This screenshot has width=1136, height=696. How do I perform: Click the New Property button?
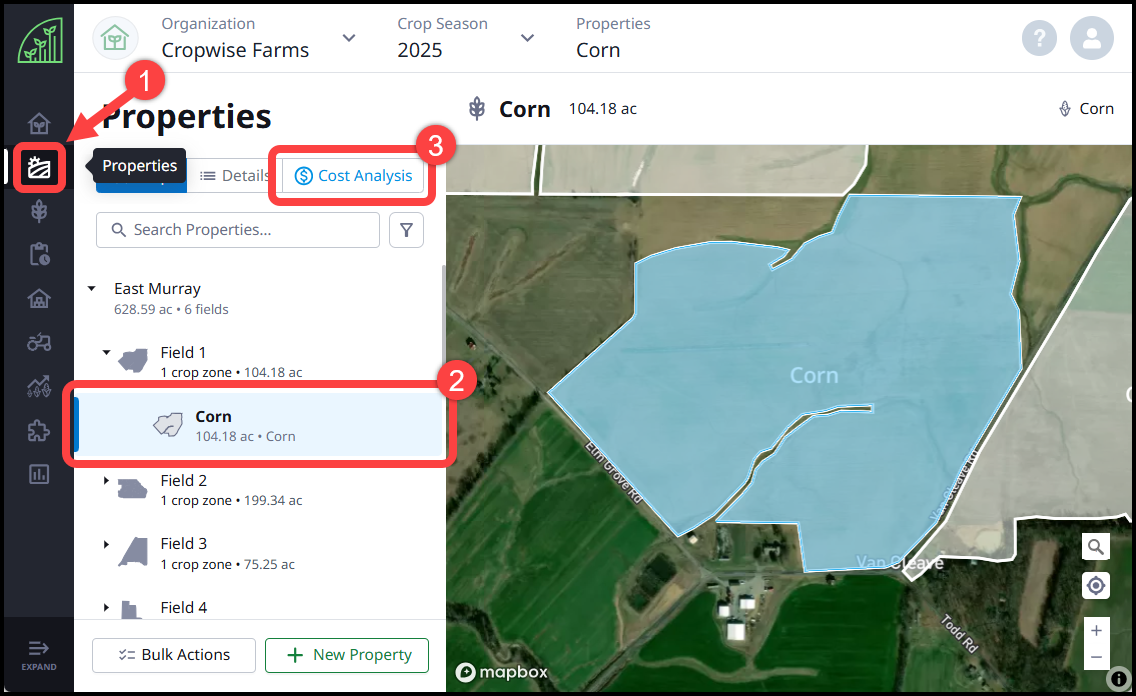click(x=347, y=655)
